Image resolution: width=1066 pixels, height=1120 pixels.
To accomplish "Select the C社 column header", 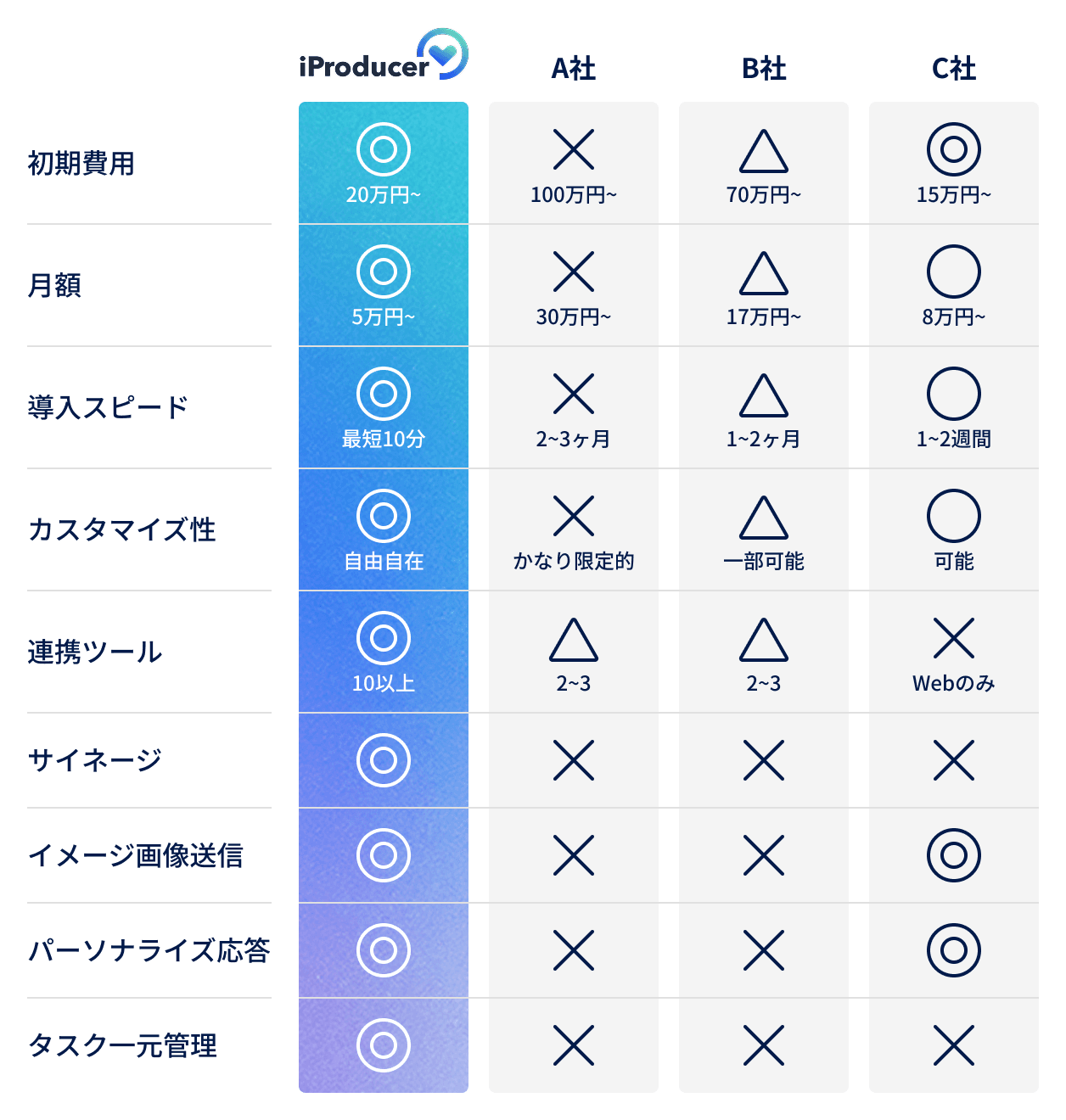I will [954, 69].
